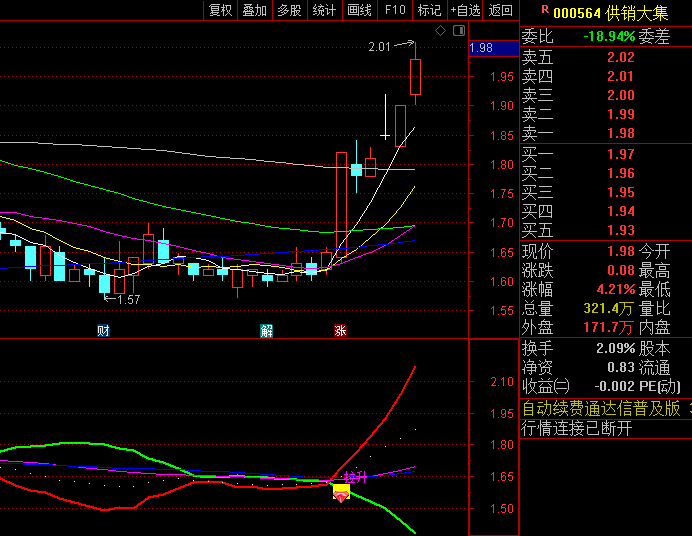Open the 标记 mark menu
Viewport: 692px width, 536px height.
click(x=429, y=10)
